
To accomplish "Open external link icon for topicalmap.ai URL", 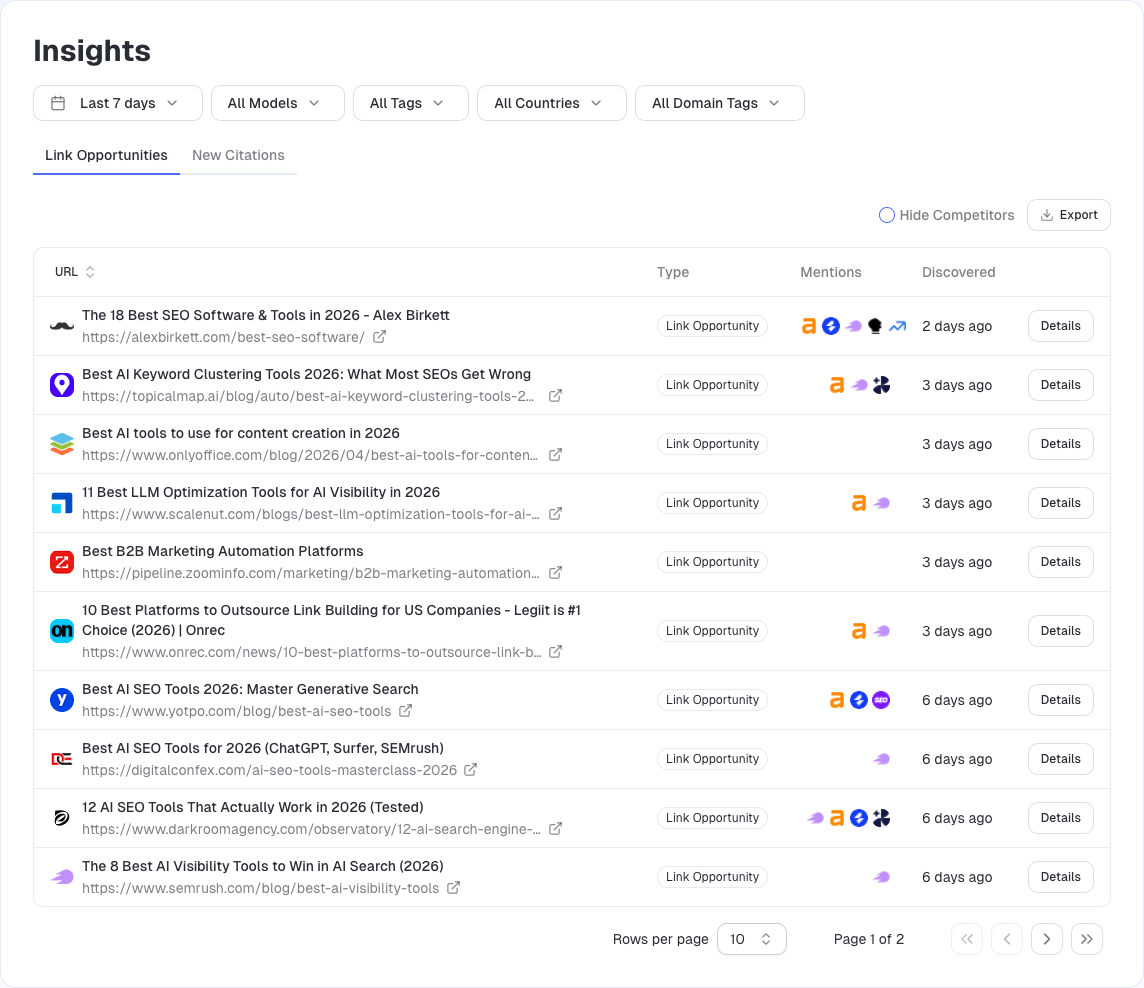I will 555,395.
